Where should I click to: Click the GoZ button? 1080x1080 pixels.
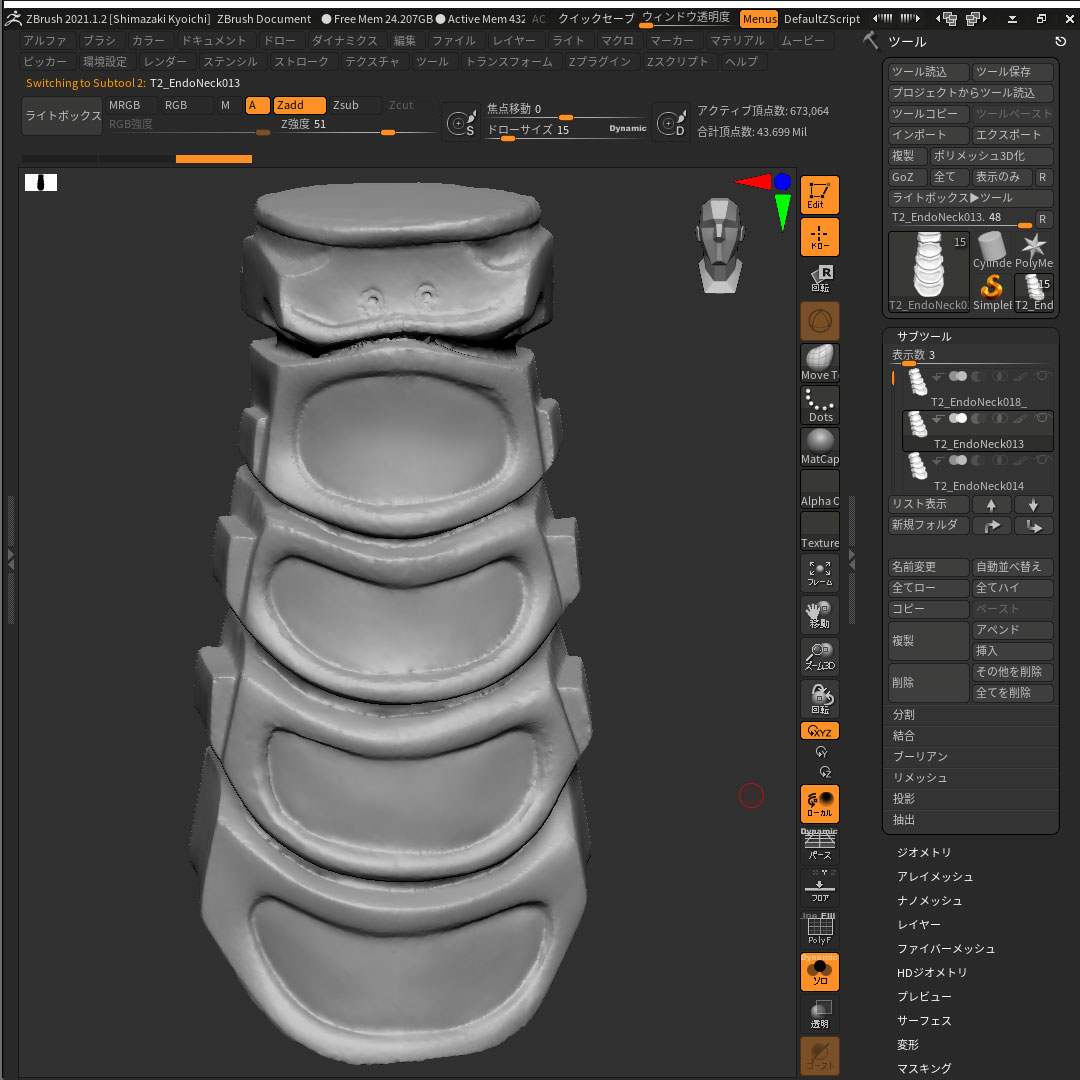tap(907, 177)
